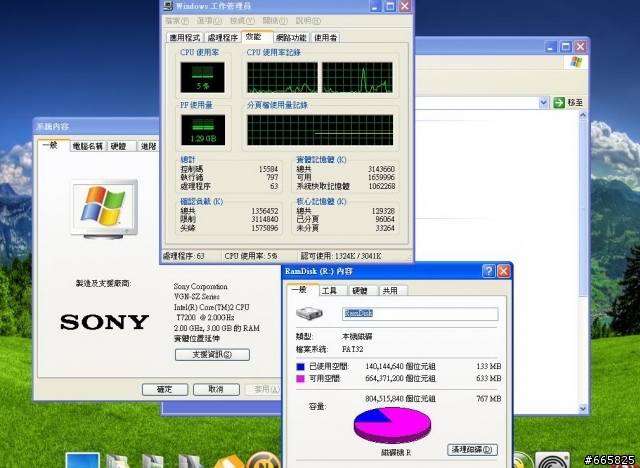The width and height of the screenshot is (640, 468).
Task: Click the CPU 使用率 5% gauge
Action: pyautogui.click(x=202, y=77)
